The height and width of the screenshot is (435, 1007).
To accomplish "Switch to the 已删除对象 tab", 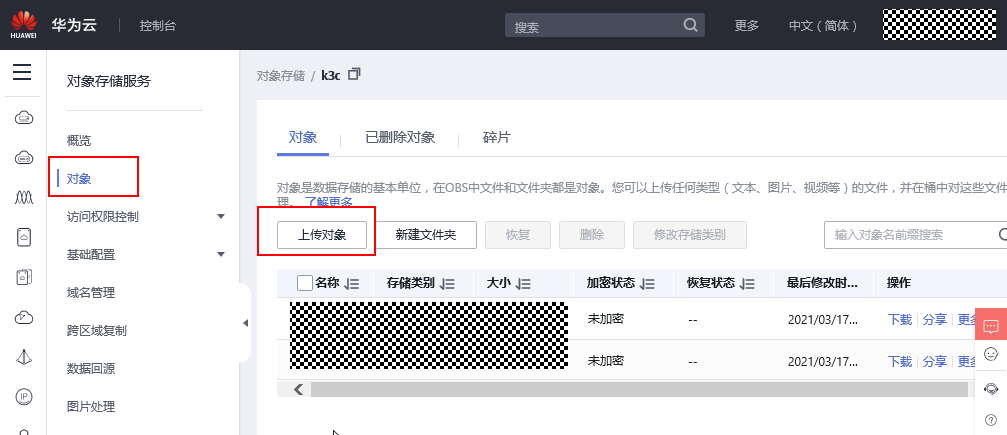I will click(400, 138).
